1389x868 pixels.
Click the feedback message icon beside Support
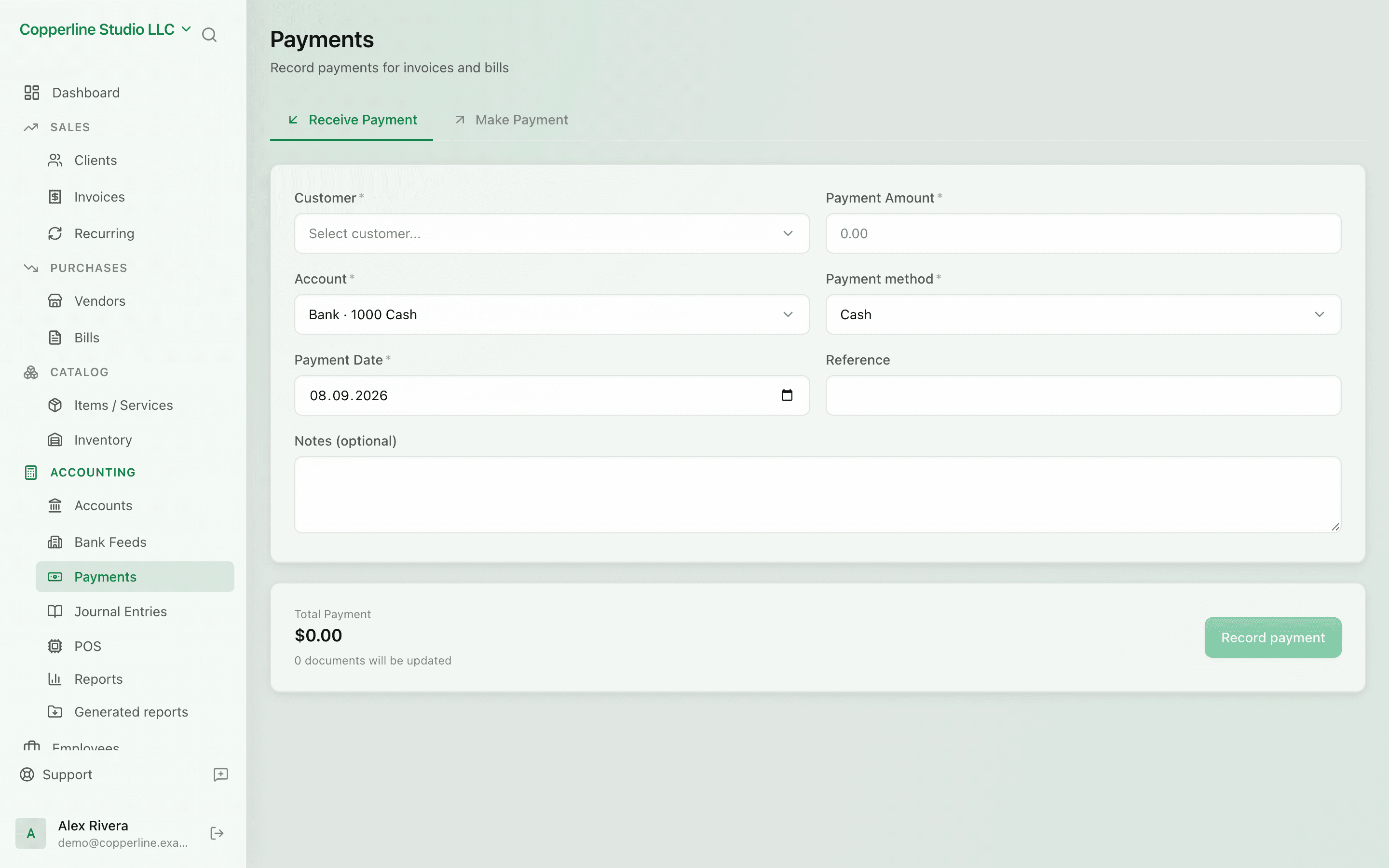tap(221, 774)
